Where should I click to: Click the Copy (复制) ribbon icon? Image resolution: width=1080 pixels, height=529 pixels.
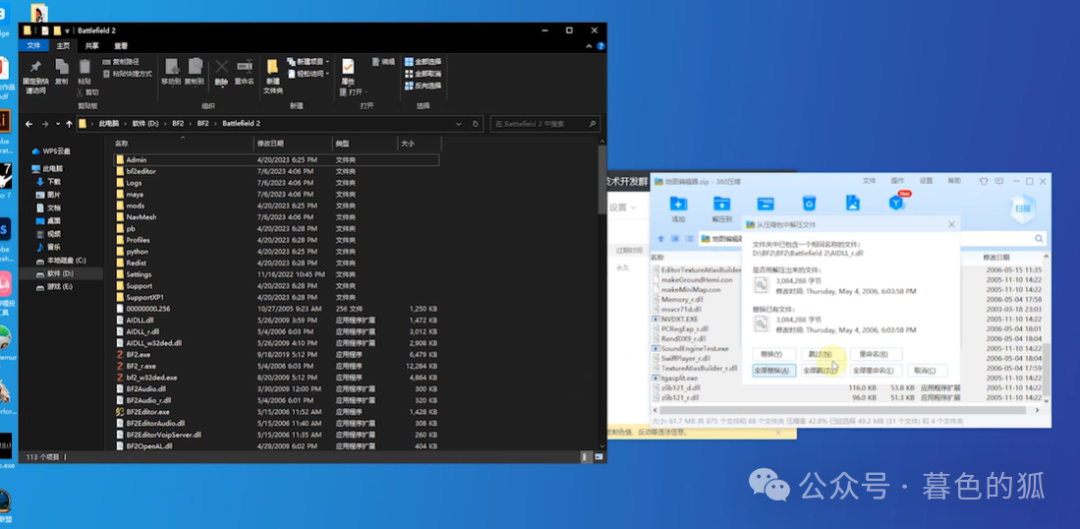point(62,68)
